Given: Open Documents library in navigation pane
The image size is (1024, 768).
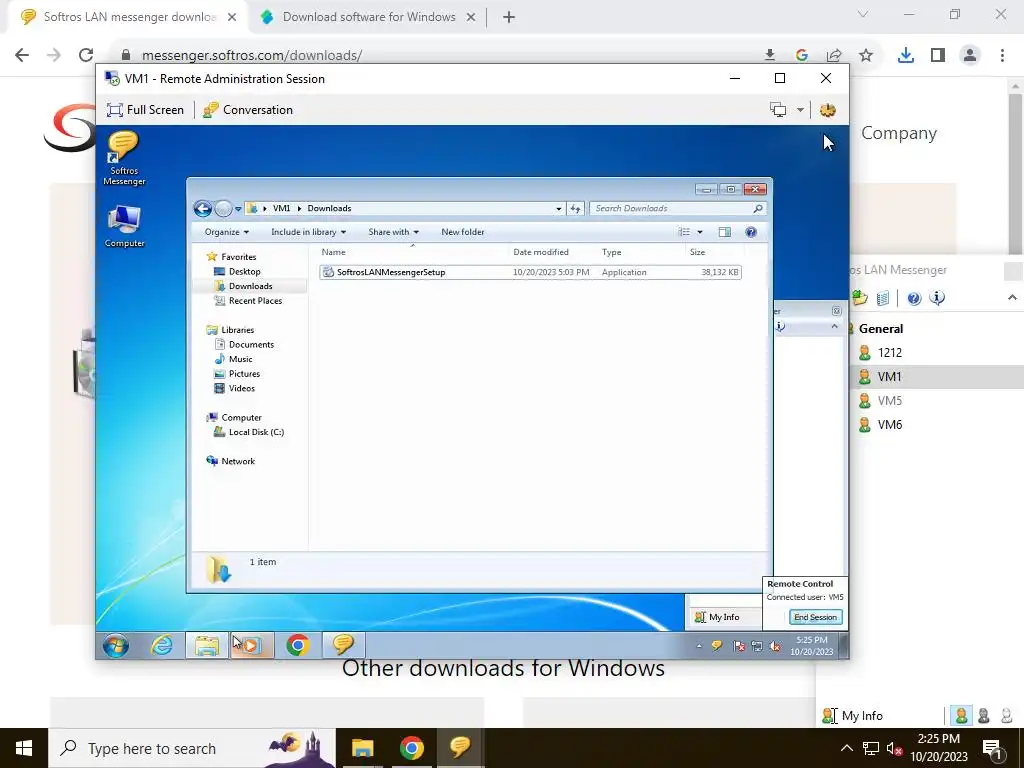Looking at the screenshot, I should pos(251,345).
